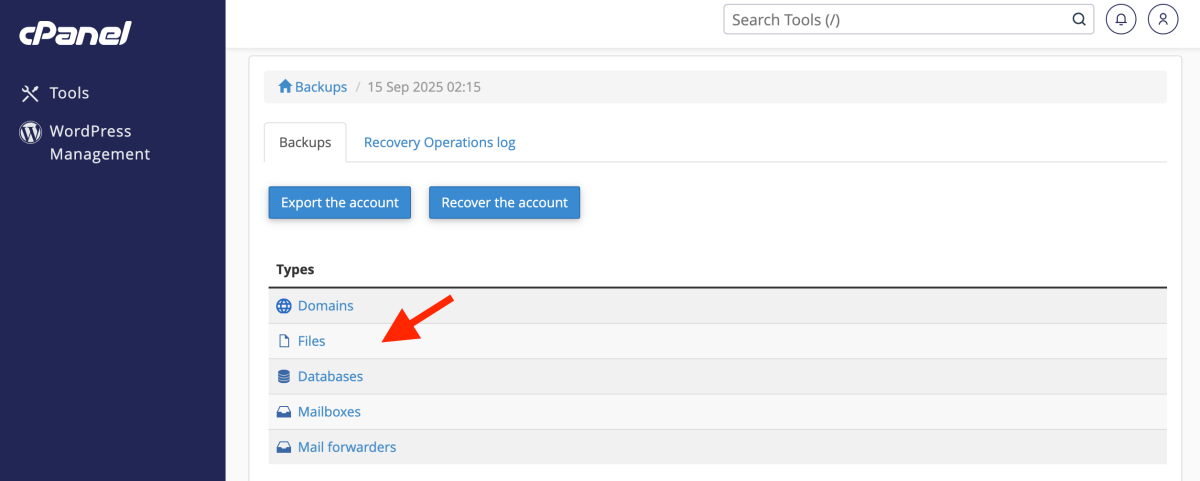Click the Tools wrench icon in sidebar
1200x481 pixels.
pos(30,93)
